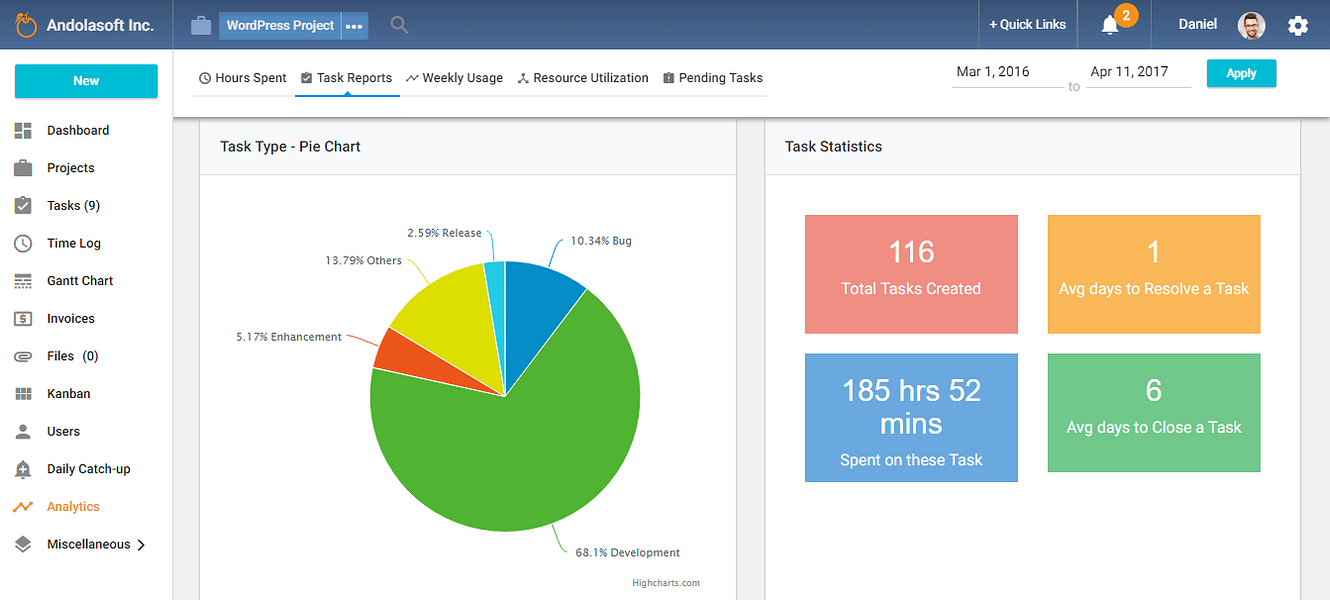Image resolution: width=1330 pixels, height=600 pixels.
Task: Open the project briefcase icon in header
Action: (x=201, y=25)
